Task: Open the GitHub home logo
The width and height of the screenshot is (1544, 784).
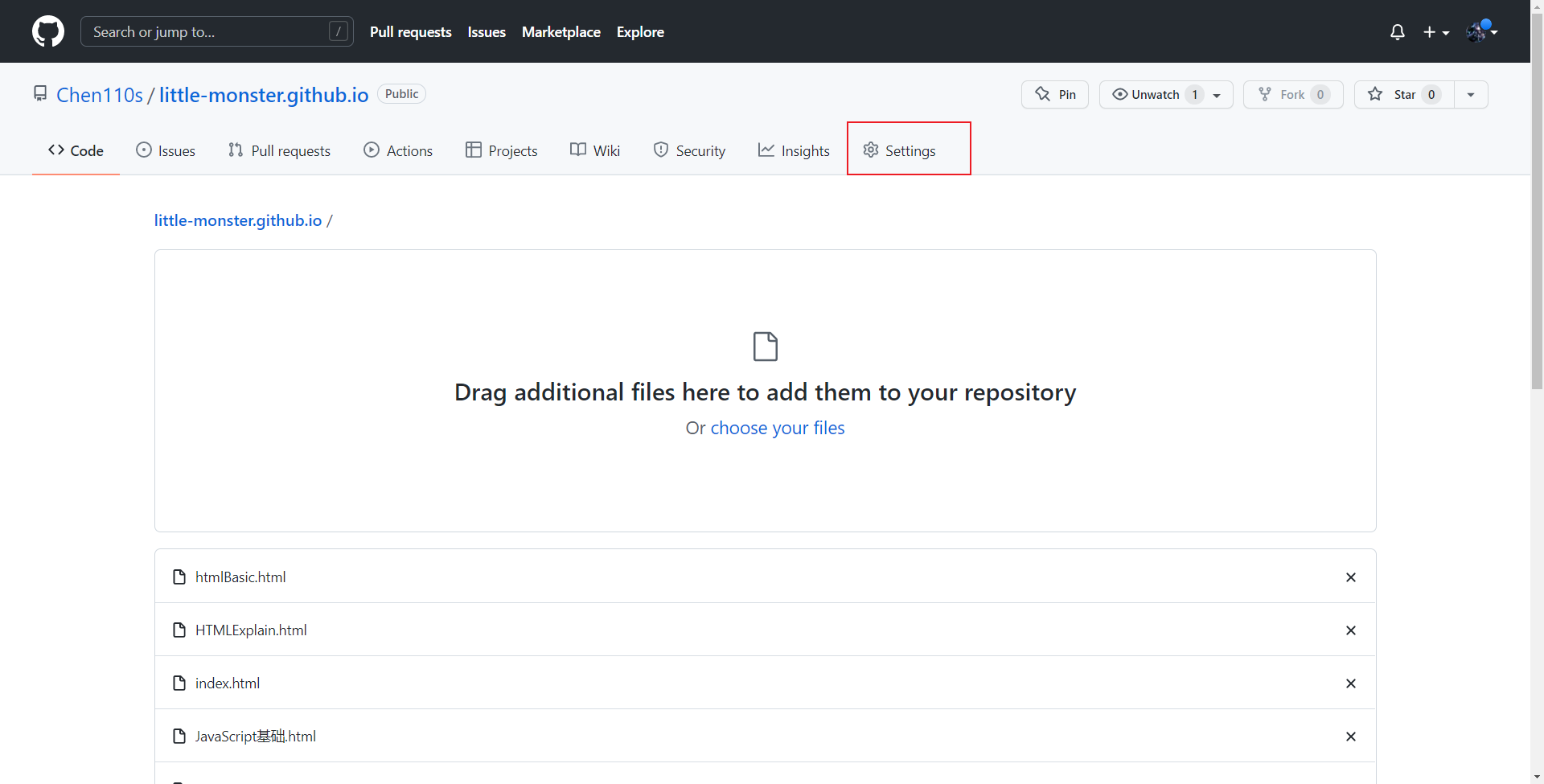Action: [x=48, y=31]
